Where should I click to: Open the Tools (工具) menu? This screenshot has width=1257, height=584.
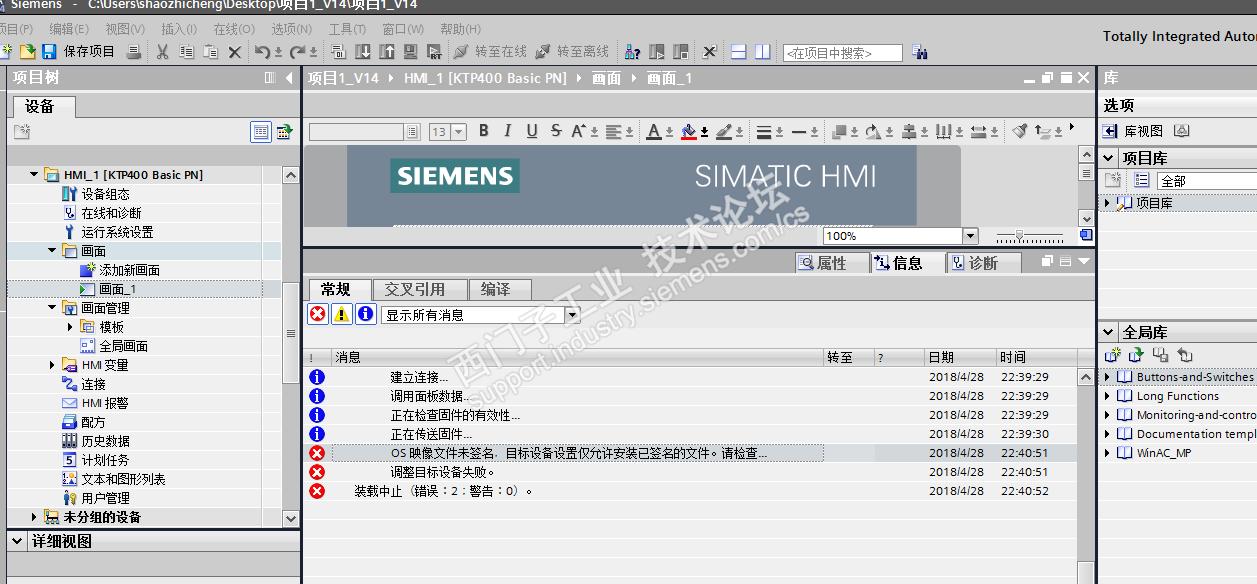[347, 29]
